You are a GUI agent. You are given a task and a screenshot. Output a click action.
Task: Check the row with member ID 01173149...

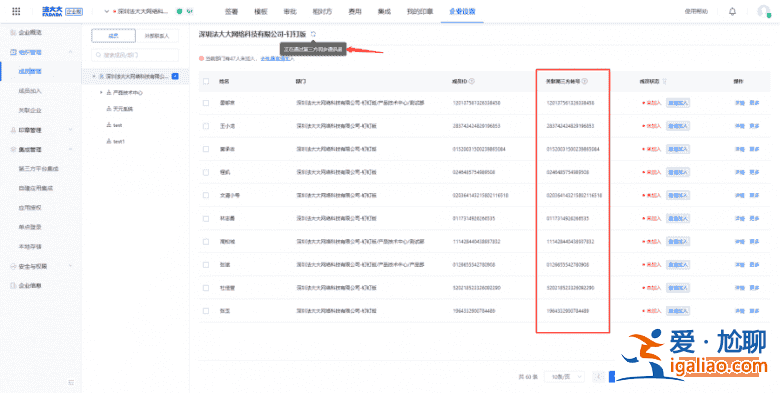point(206,218)
